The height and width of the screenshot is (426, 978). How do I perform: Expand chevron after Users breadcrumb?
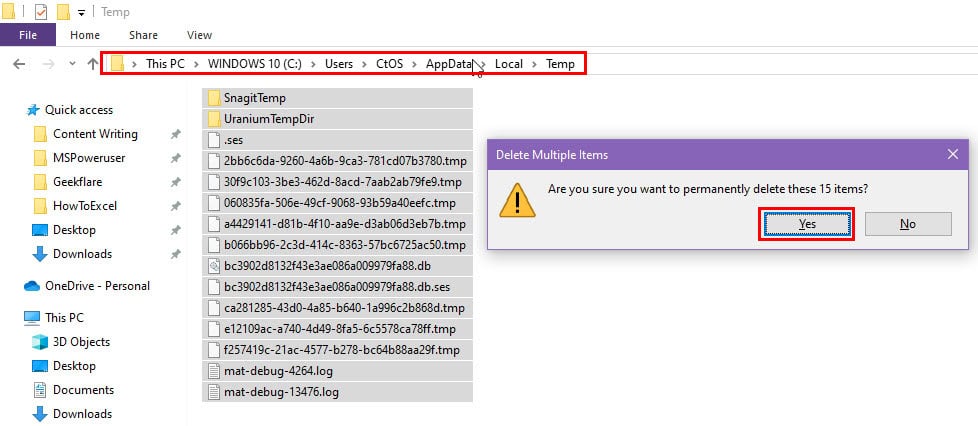(x=364, y=64)
